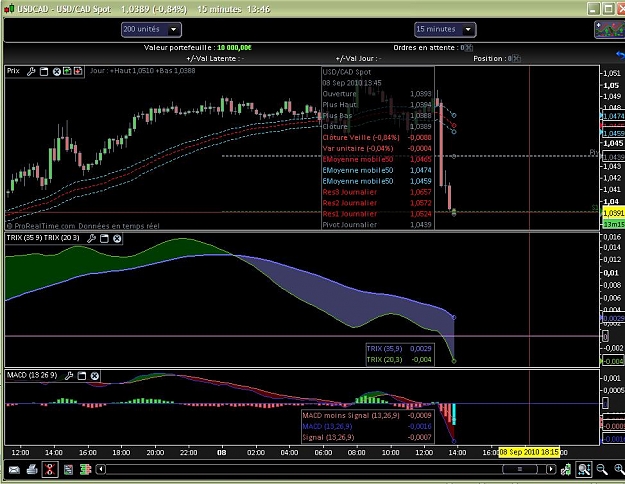Zoom in the chart
This screenshot has height=484, width=625.
tap(619, 470)
